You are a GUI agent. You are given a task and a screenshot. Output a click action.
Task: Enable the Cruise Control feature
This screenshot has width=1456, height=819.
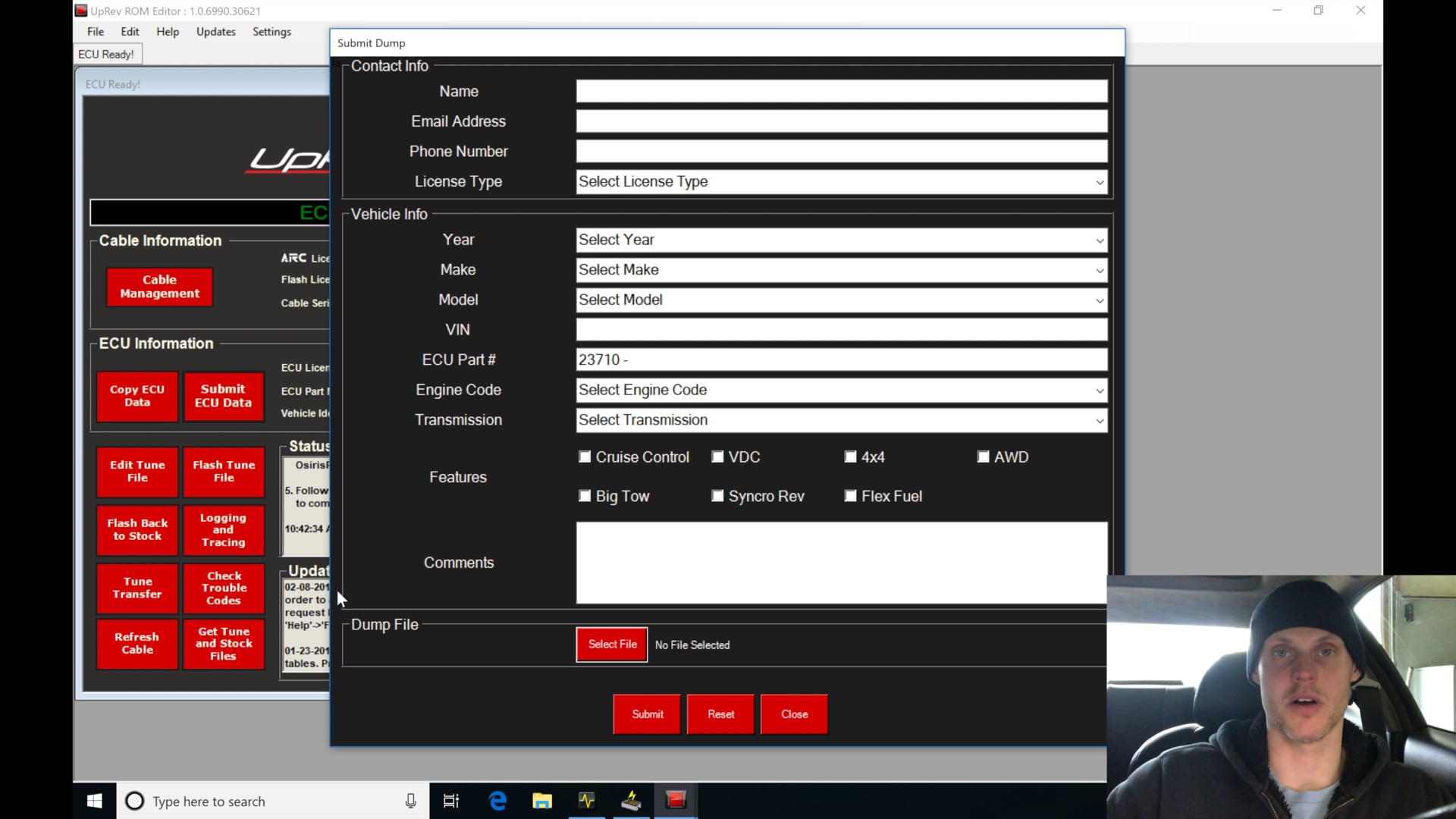(x=584, y=457)
